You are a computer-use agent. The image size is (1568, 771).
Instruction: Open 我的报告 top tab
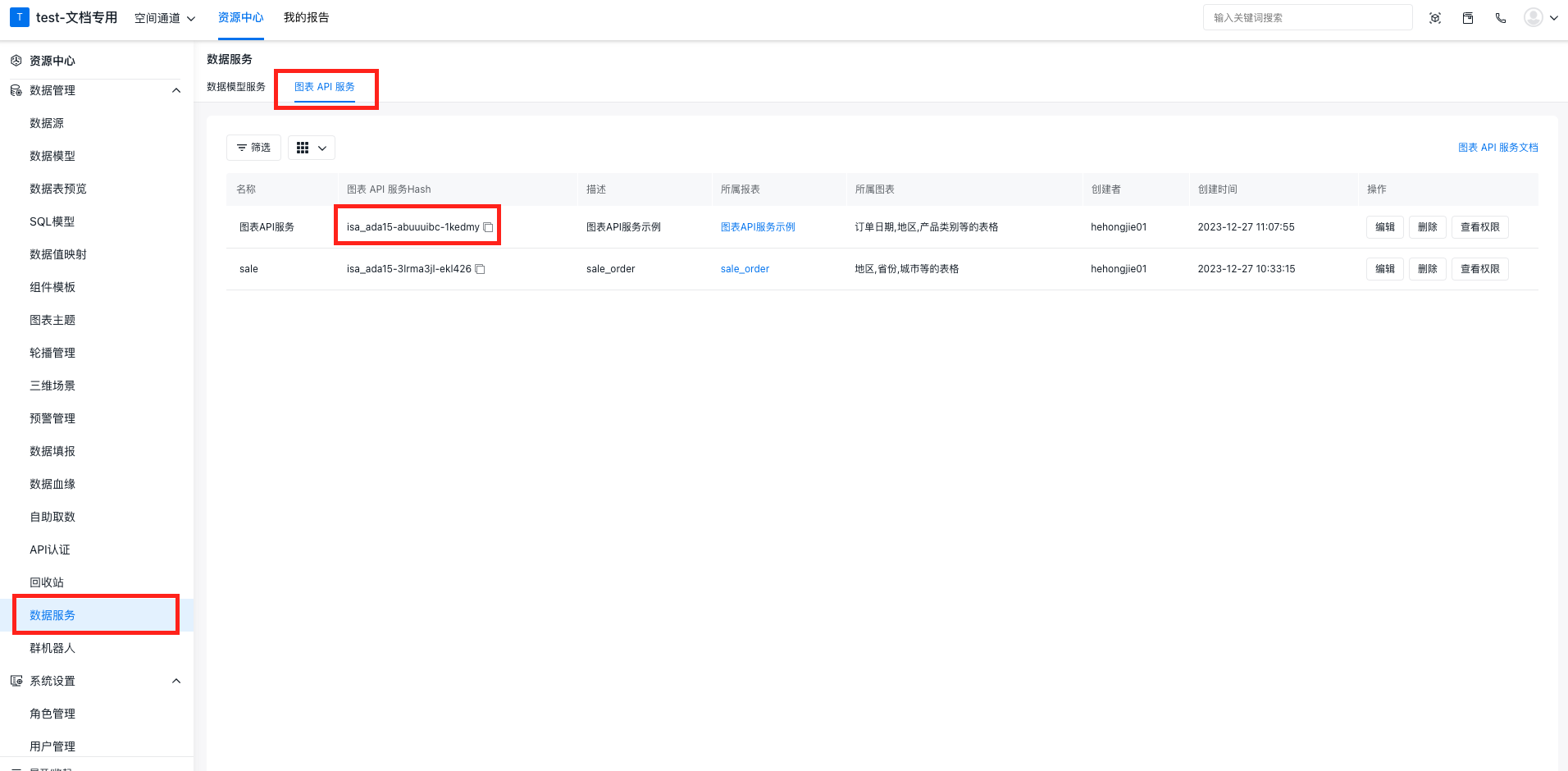306,18
